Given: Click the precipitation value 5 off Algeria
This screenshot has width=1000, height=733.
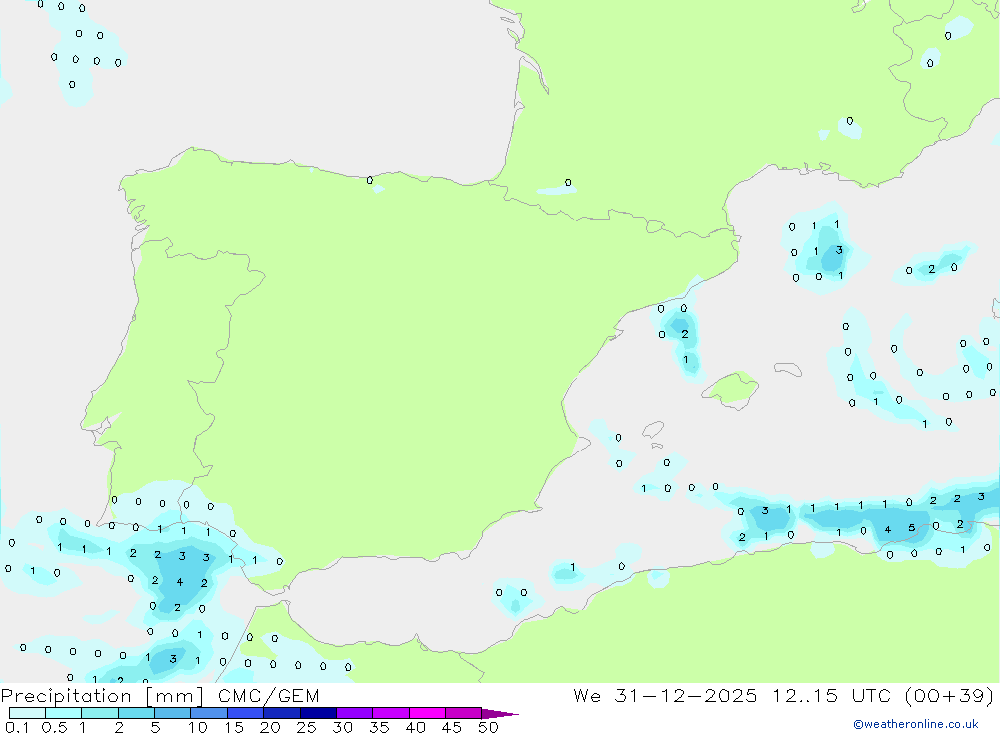Looking at the screenshot, I should [x=911, y=528].
